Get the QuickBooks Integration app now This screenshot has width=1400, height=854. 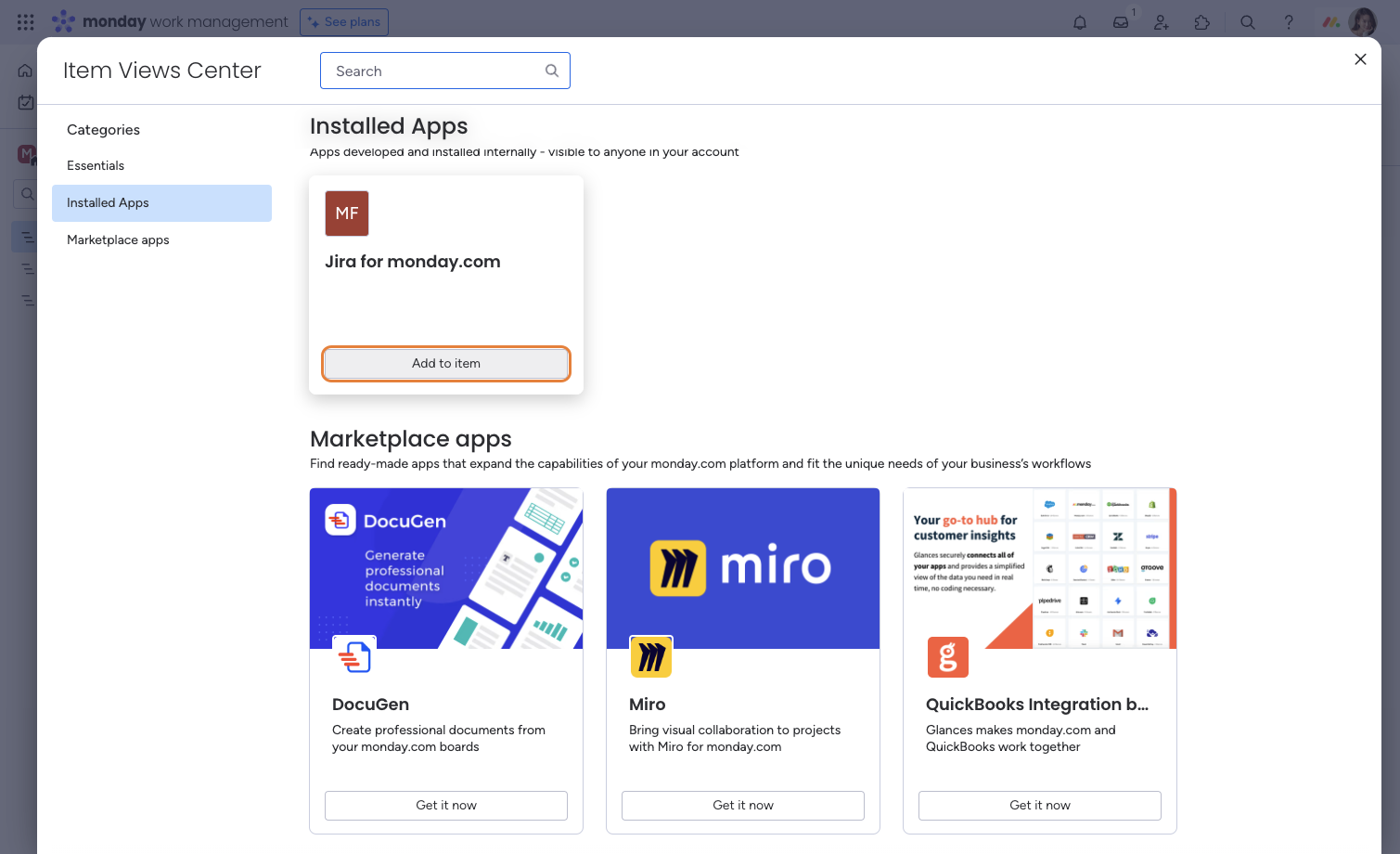[1040, 806]
